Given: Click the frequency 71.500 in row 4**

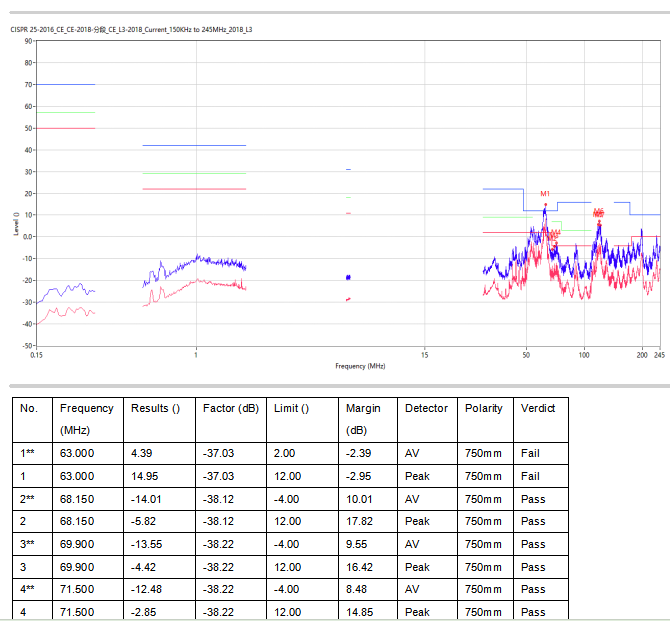Looking at the screenshot, I should pyautogui.click(x=77, y=589).
